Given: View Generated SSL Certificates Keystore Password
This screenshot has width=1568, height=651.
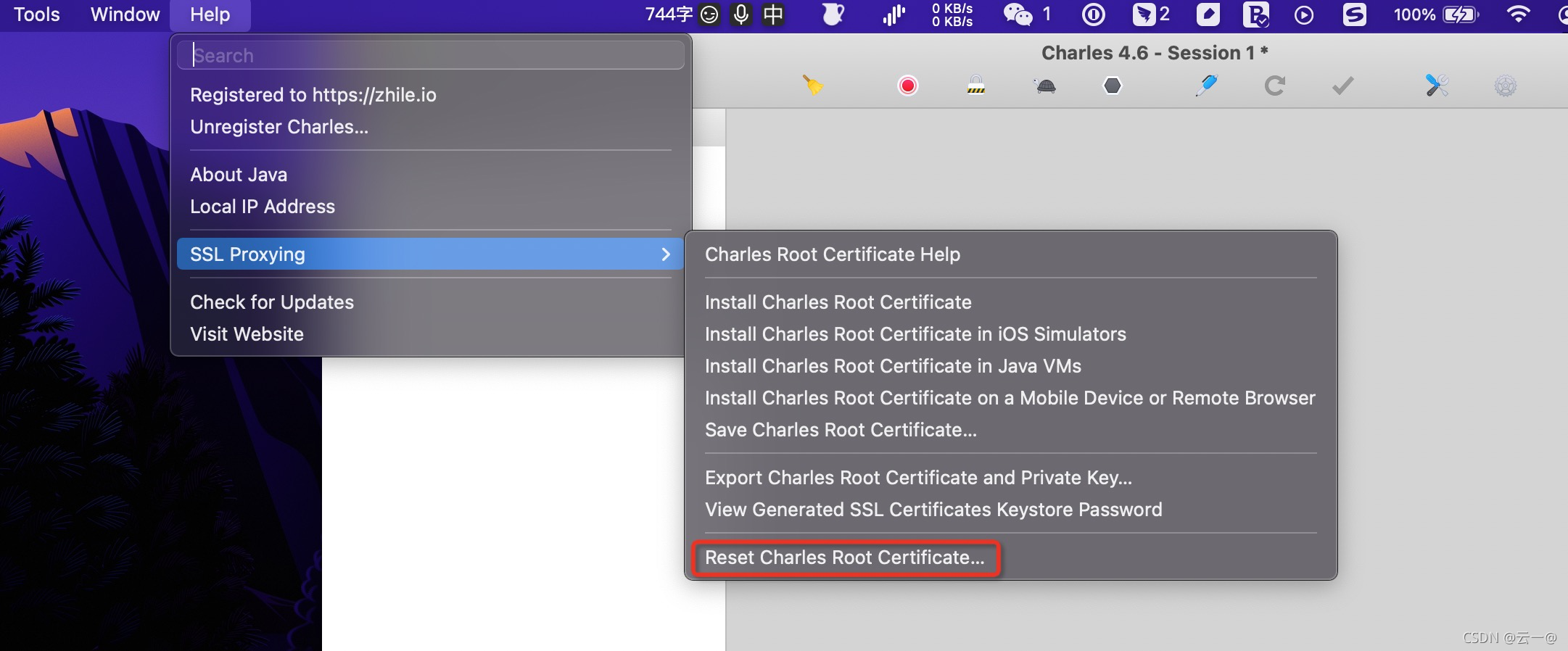Looking at the screenshot, I should click(1011, 510).
